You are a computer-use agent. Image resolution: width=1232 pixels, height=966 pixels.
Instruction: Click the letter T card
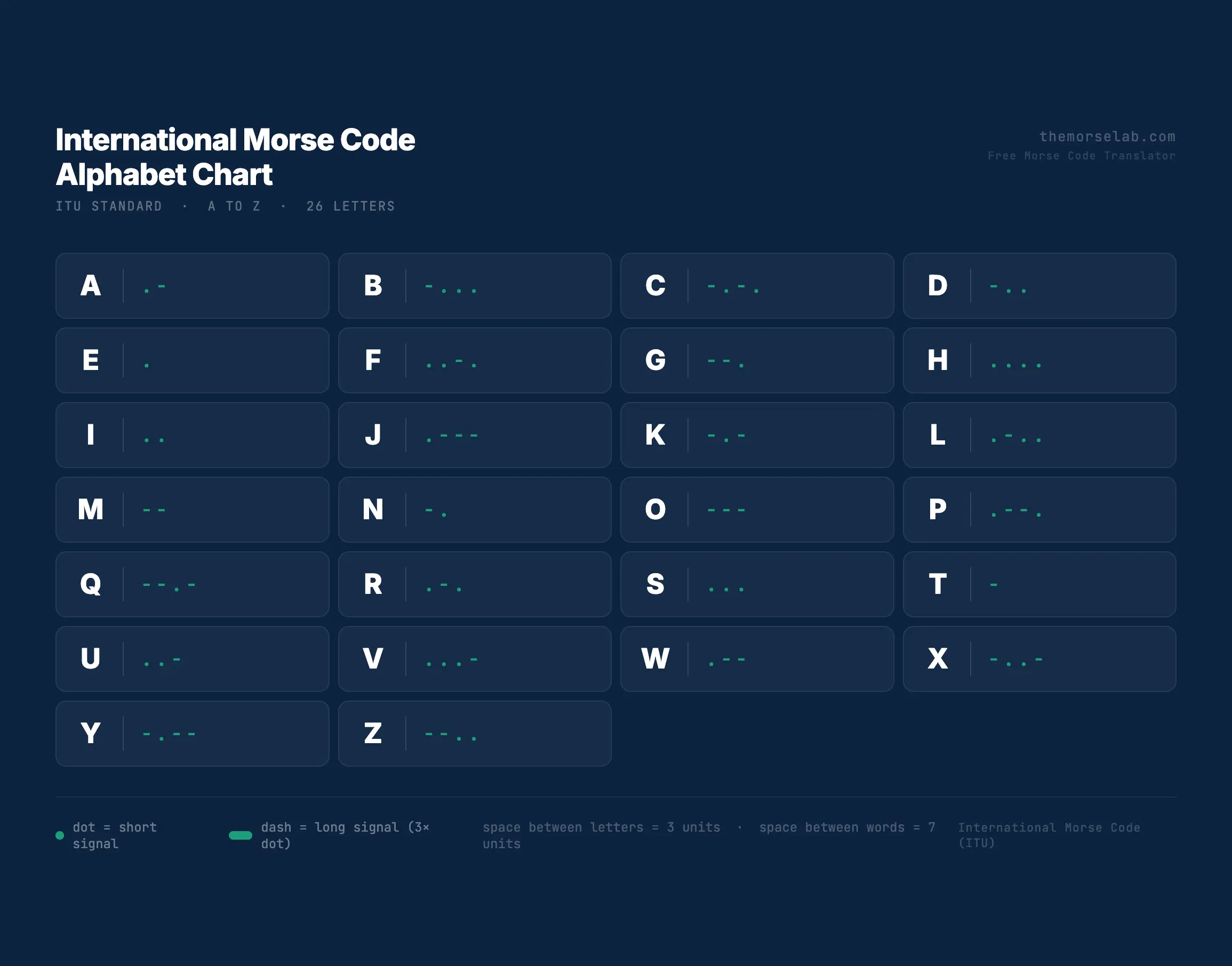(1039, 584)
